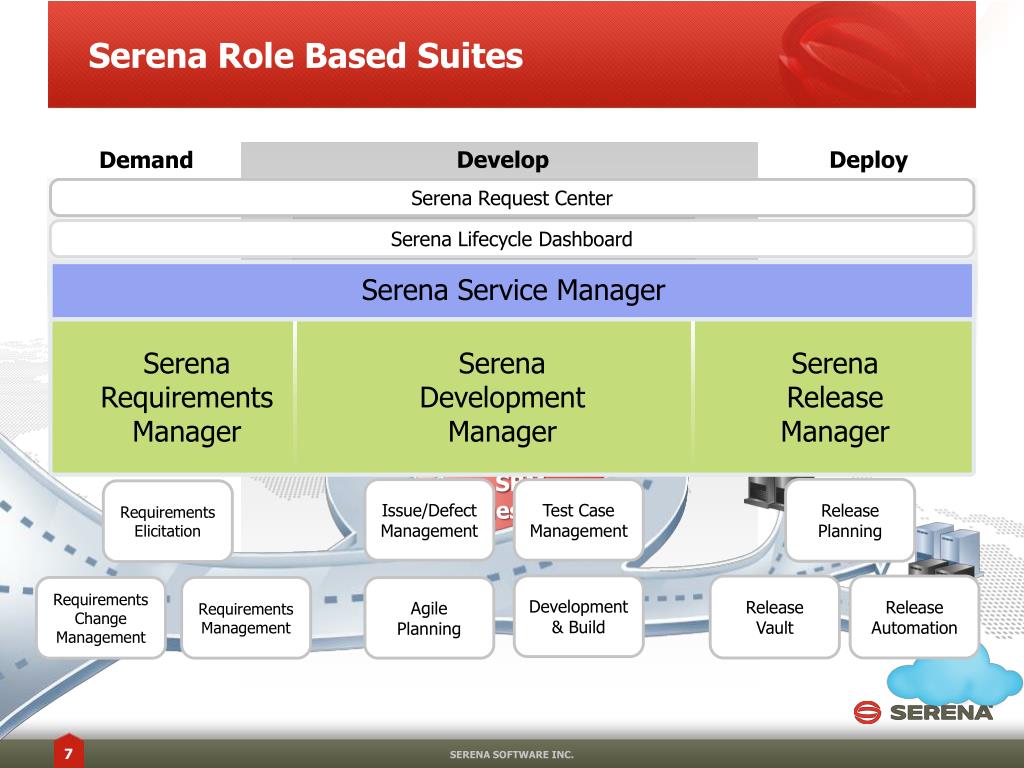This screenshot has width=1024, height=768.
Task: Select the Issue/Defect Management box
Action: [429, 520]
